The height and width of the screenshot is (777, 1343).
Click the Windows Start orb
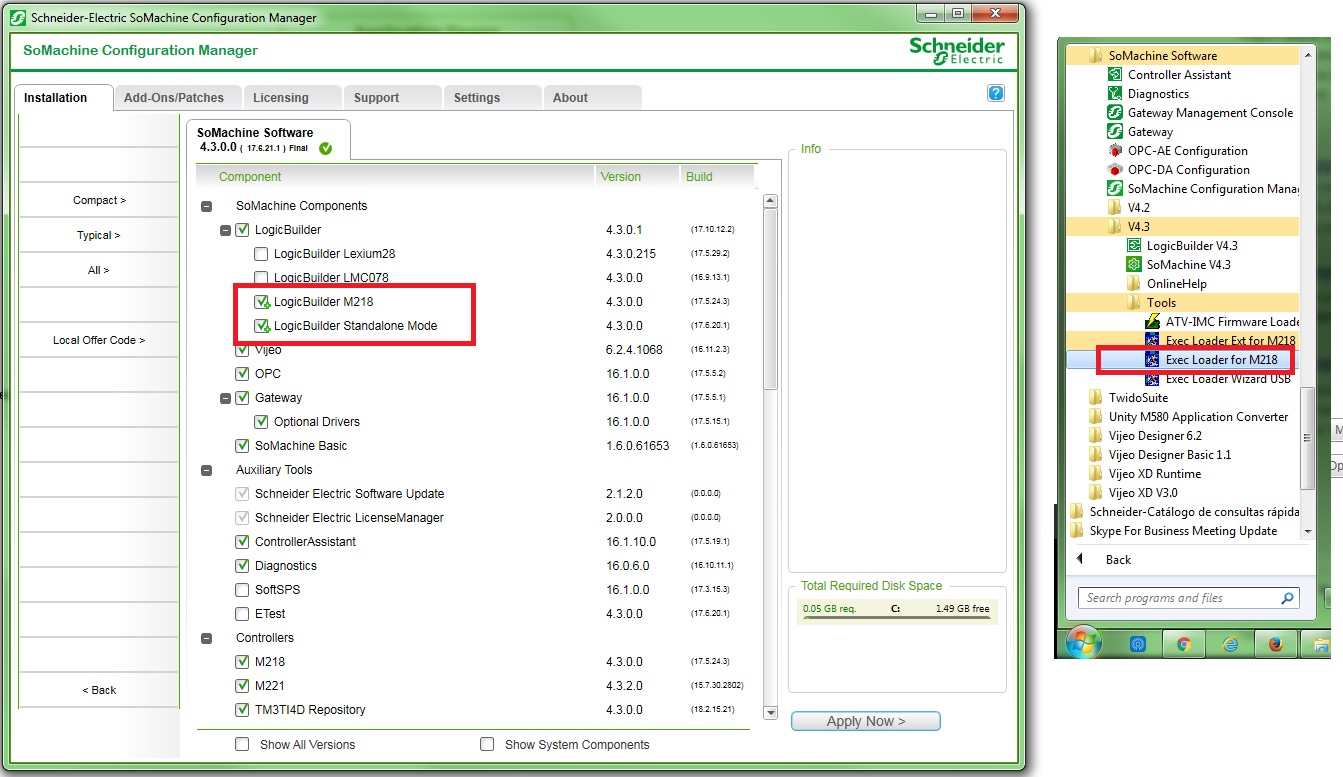pos(1083,643)
